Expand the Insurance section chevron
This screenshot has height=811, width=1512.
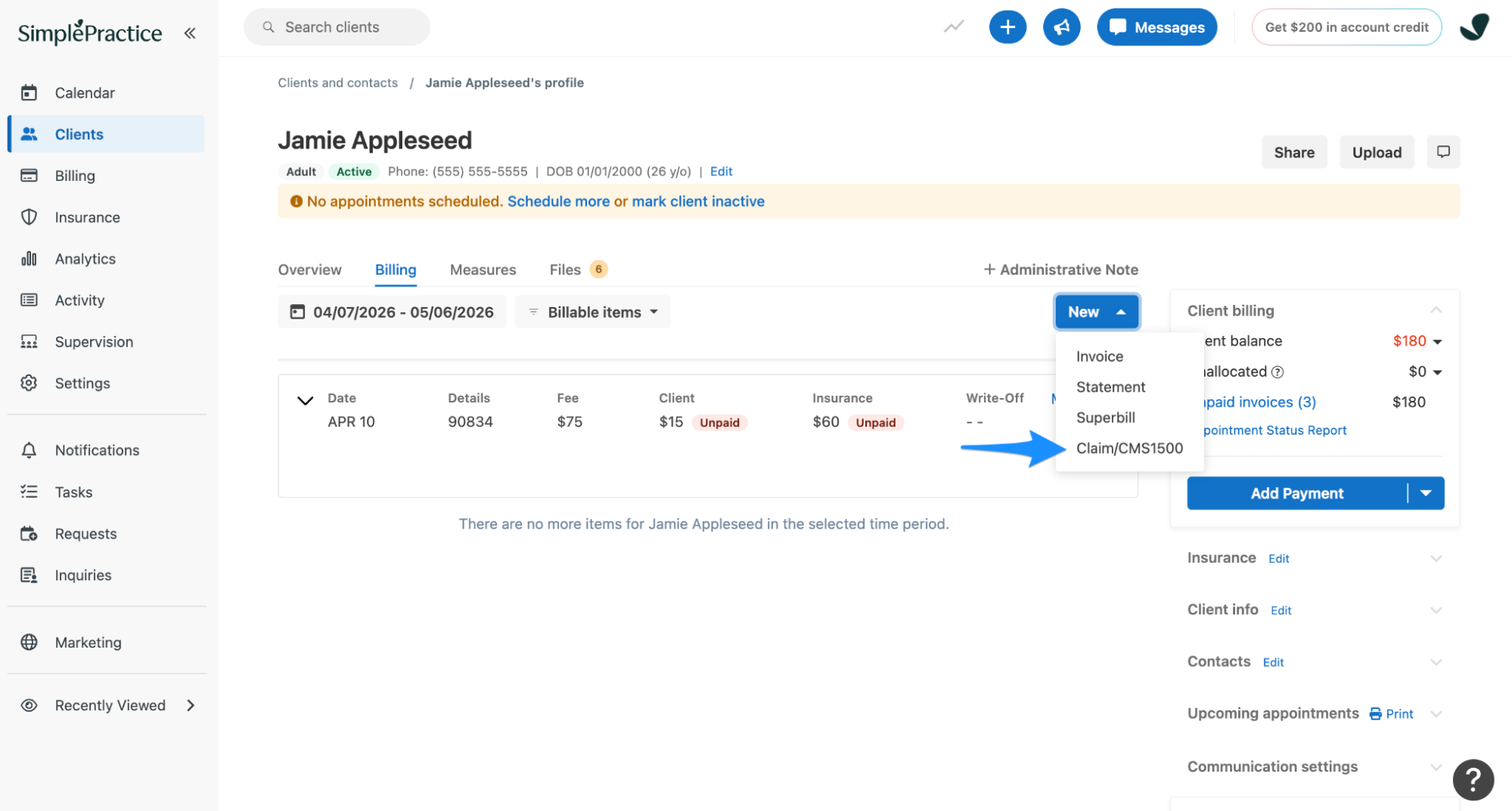1436,558
